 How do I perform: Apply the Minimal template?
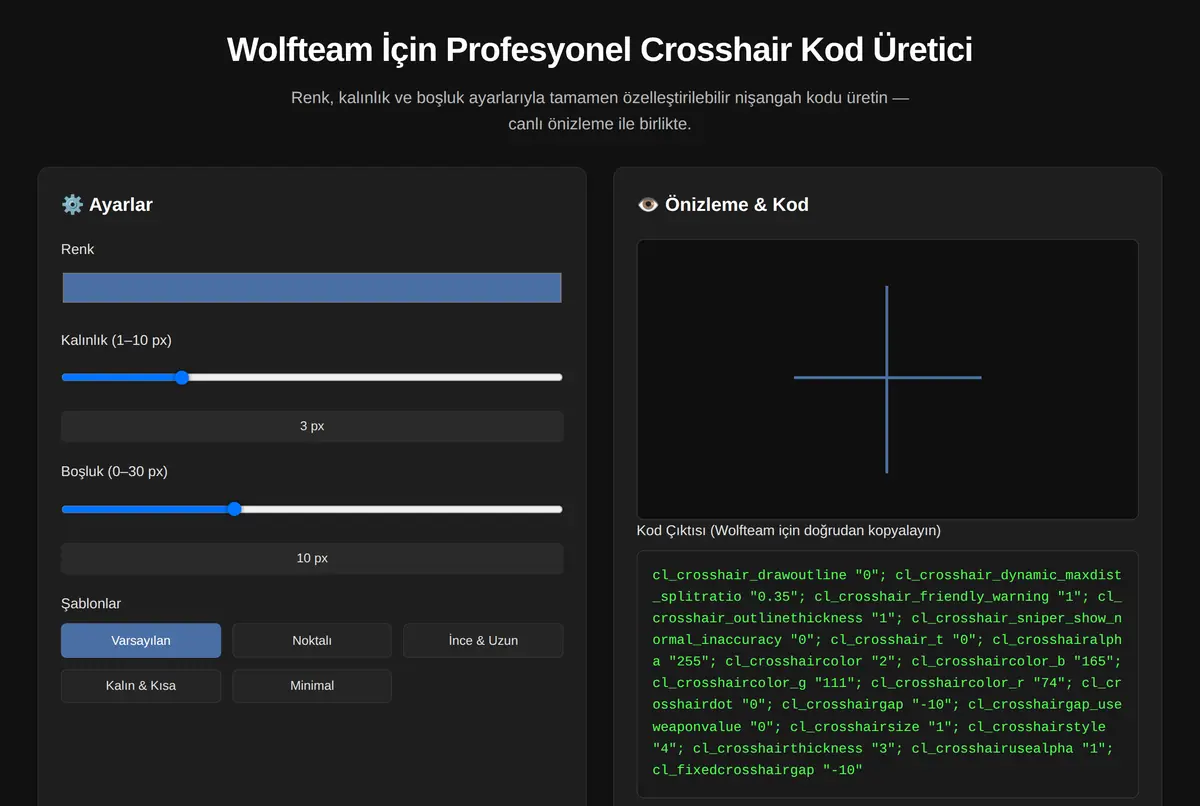[x=312, y=686]
